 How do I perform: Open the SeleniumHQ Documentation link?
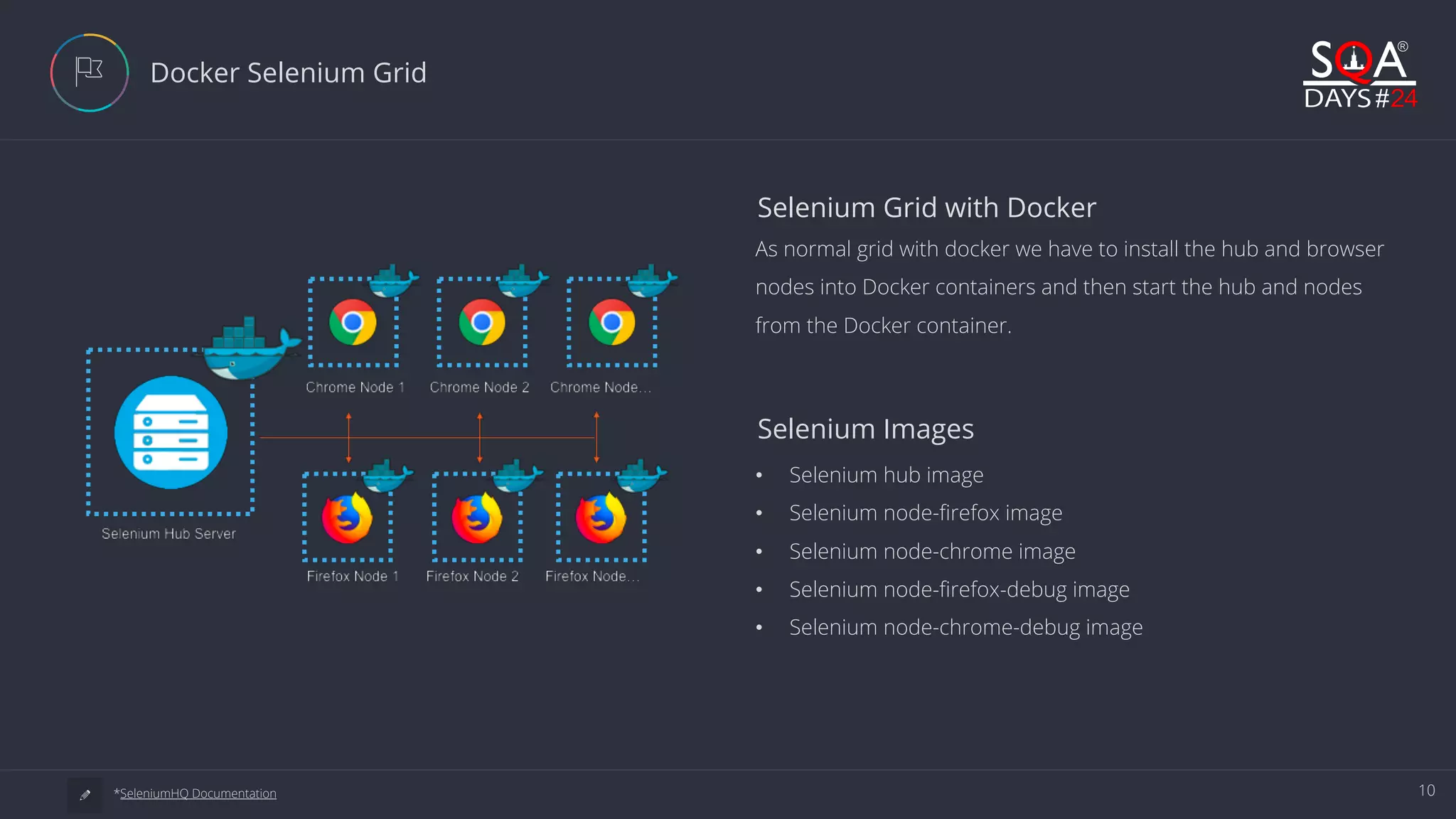point(198,793)
